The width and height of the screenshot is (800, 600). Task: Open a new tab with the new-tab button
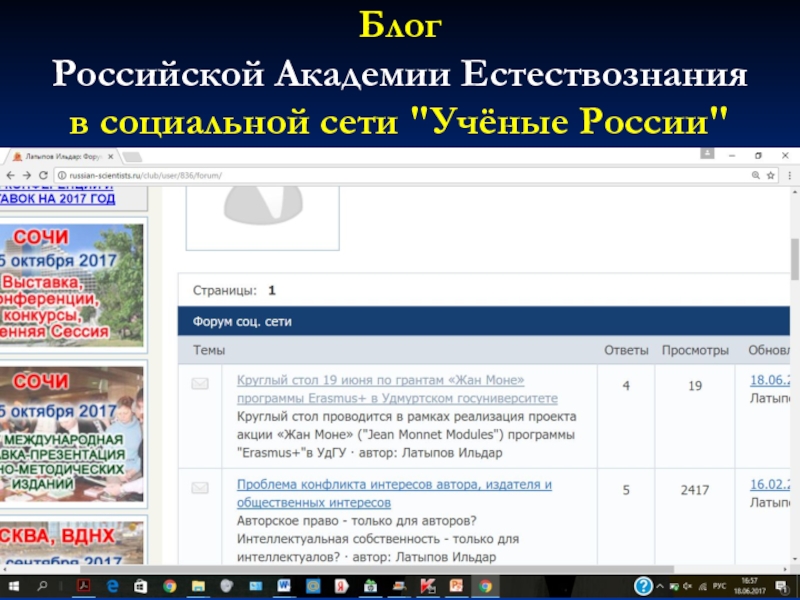132,157
